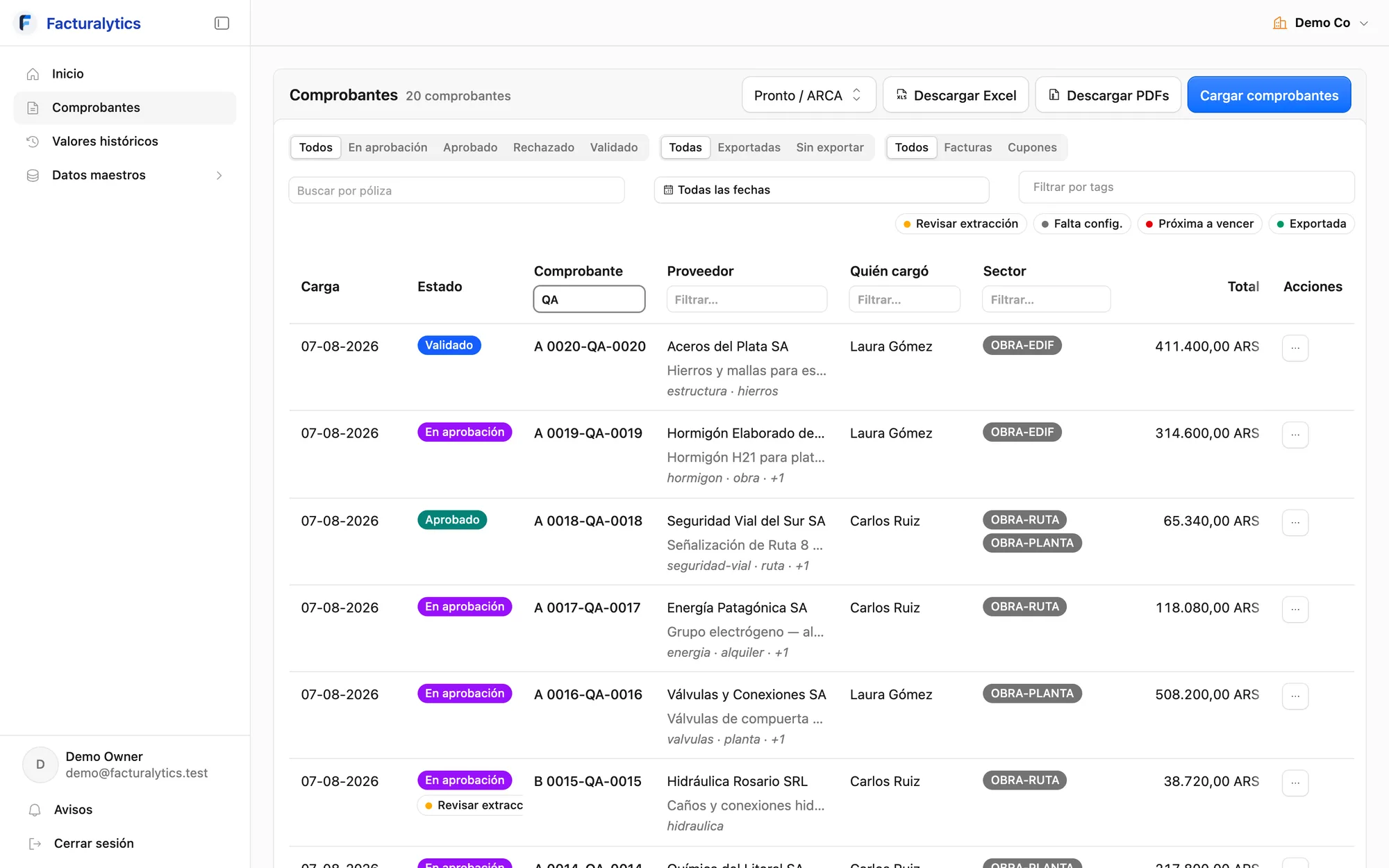Image resolution: width=1389 pixels, height=868 pixels.
Task: Click the Datos maestros database icon
Action: 33,176
